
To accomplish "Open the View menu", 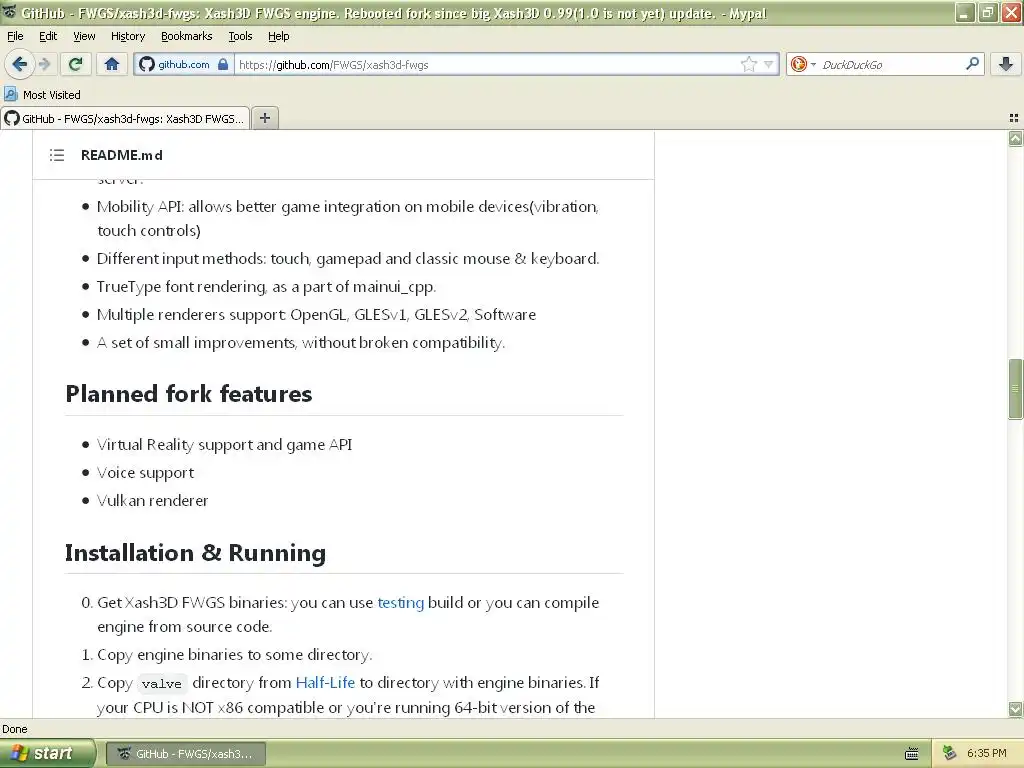I will coord(84,36).
